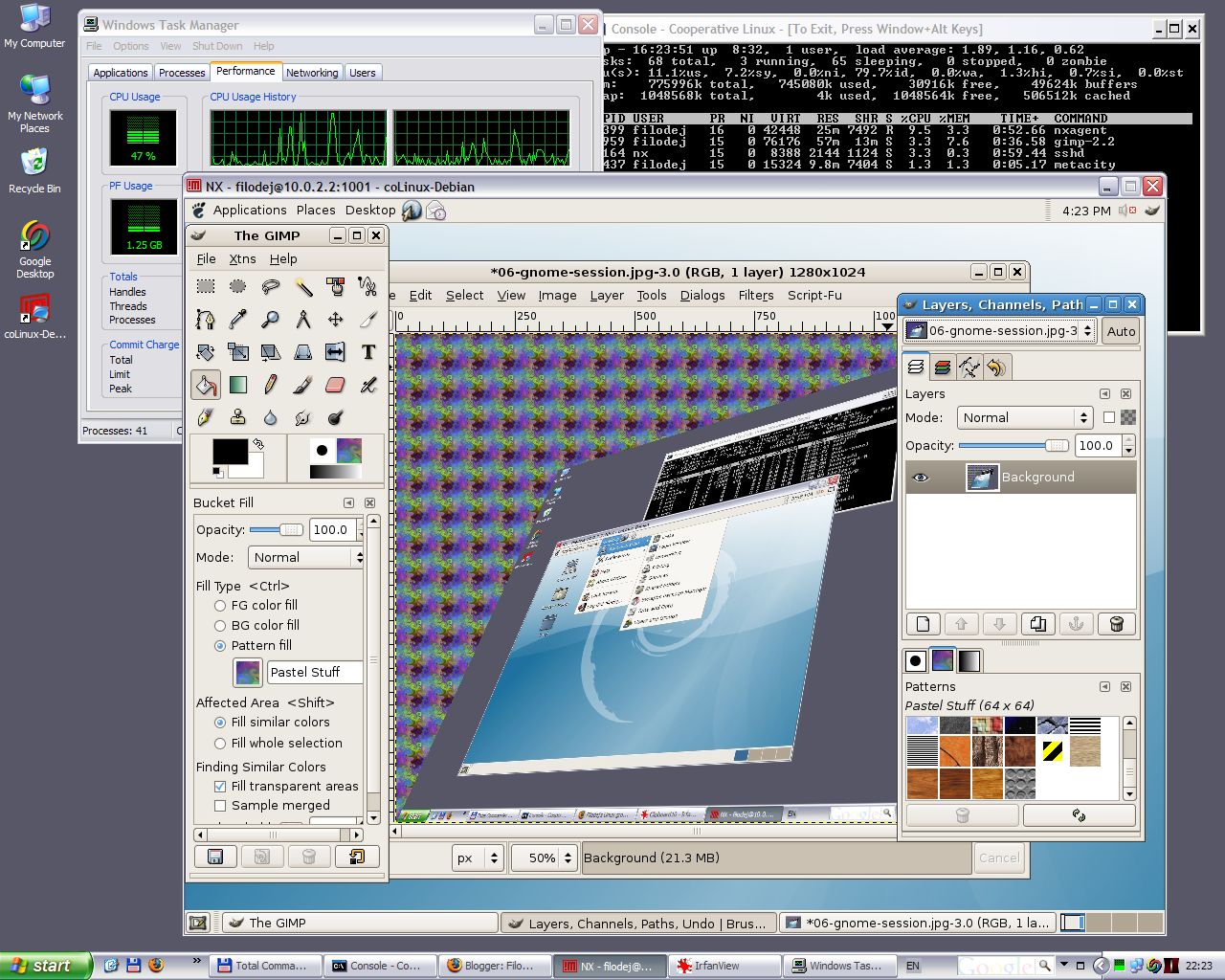Choose Pattern fill radio button
The image size is (1225, 980).
coord(220,646)
